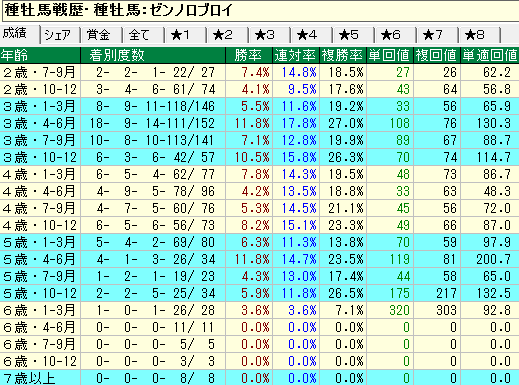Choose the ★5 star tab
The width and height of the screenshot is (519, 385).
354,35
